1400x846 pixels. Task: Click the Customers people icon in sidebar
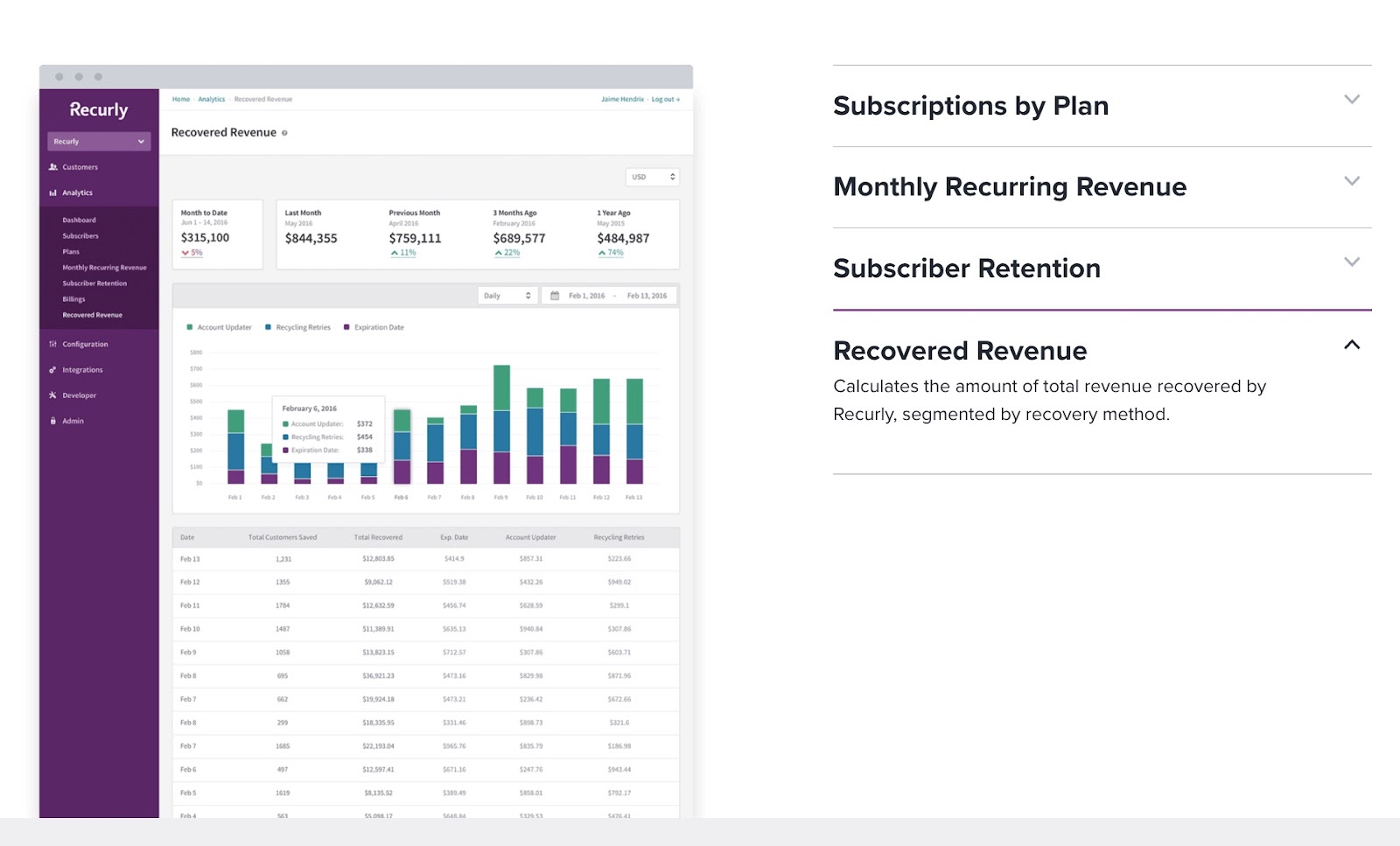pos(53,167)
